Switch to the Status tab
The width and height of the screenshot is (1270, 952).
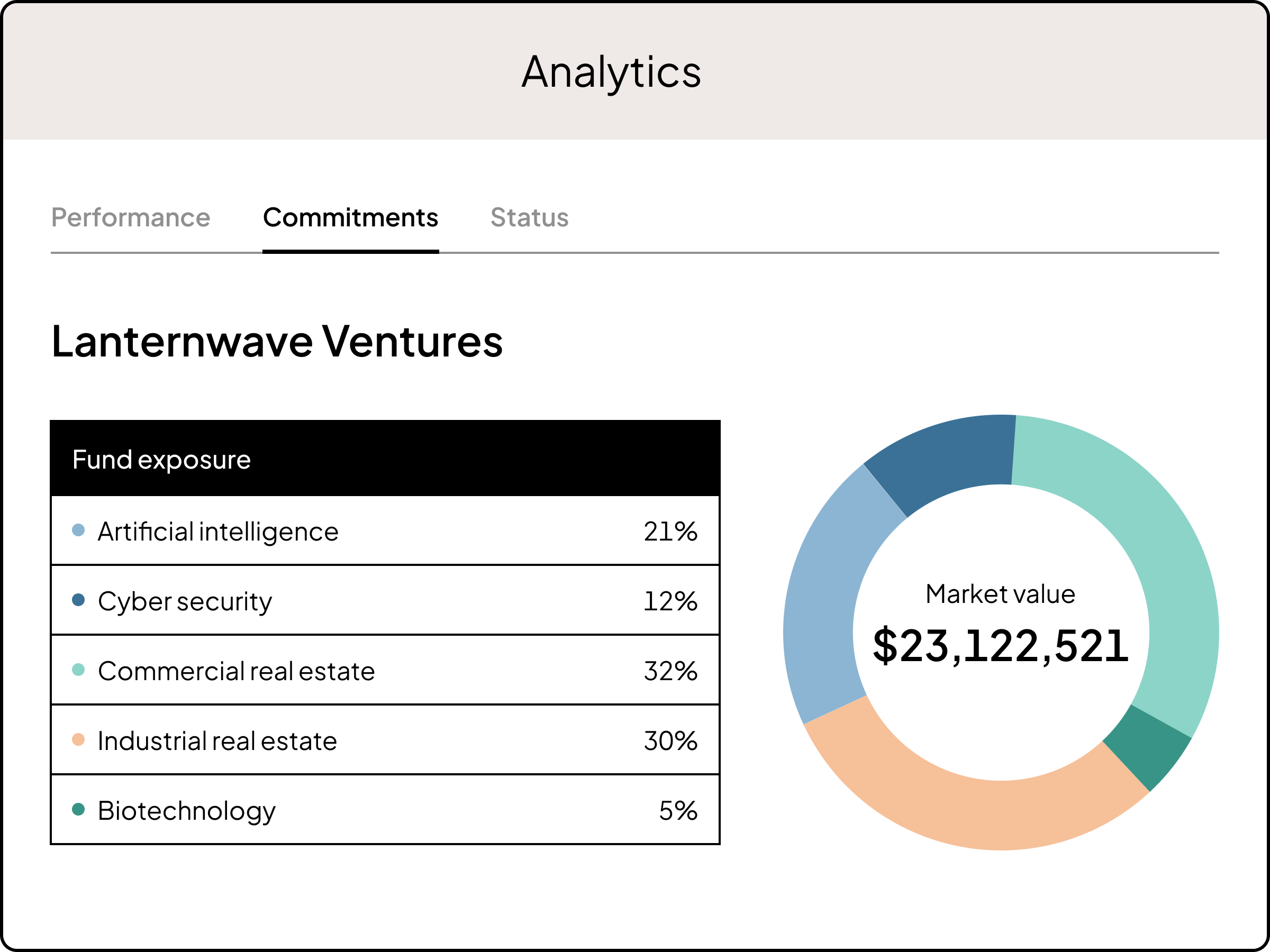coord(529,217)
